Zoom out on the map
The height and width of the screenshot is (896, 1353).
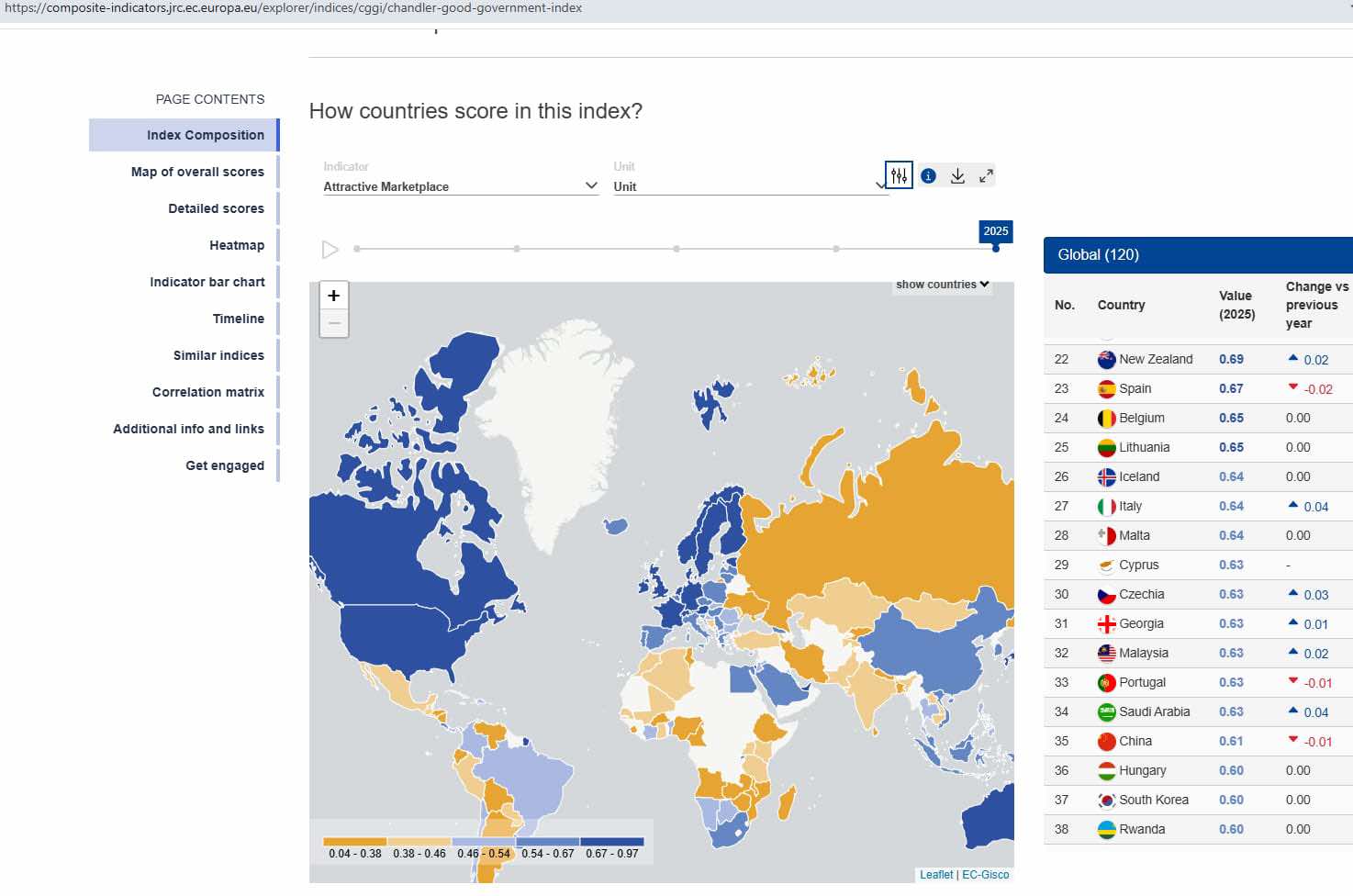(x=334, y=323)
